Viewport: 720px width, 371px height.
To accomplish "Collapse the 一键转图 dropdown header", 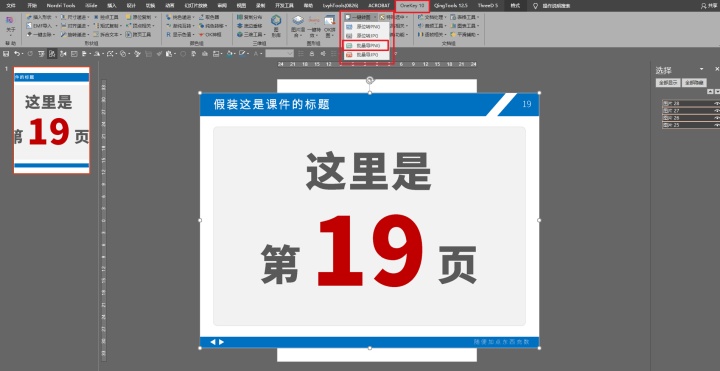I will tap(361, 17).
